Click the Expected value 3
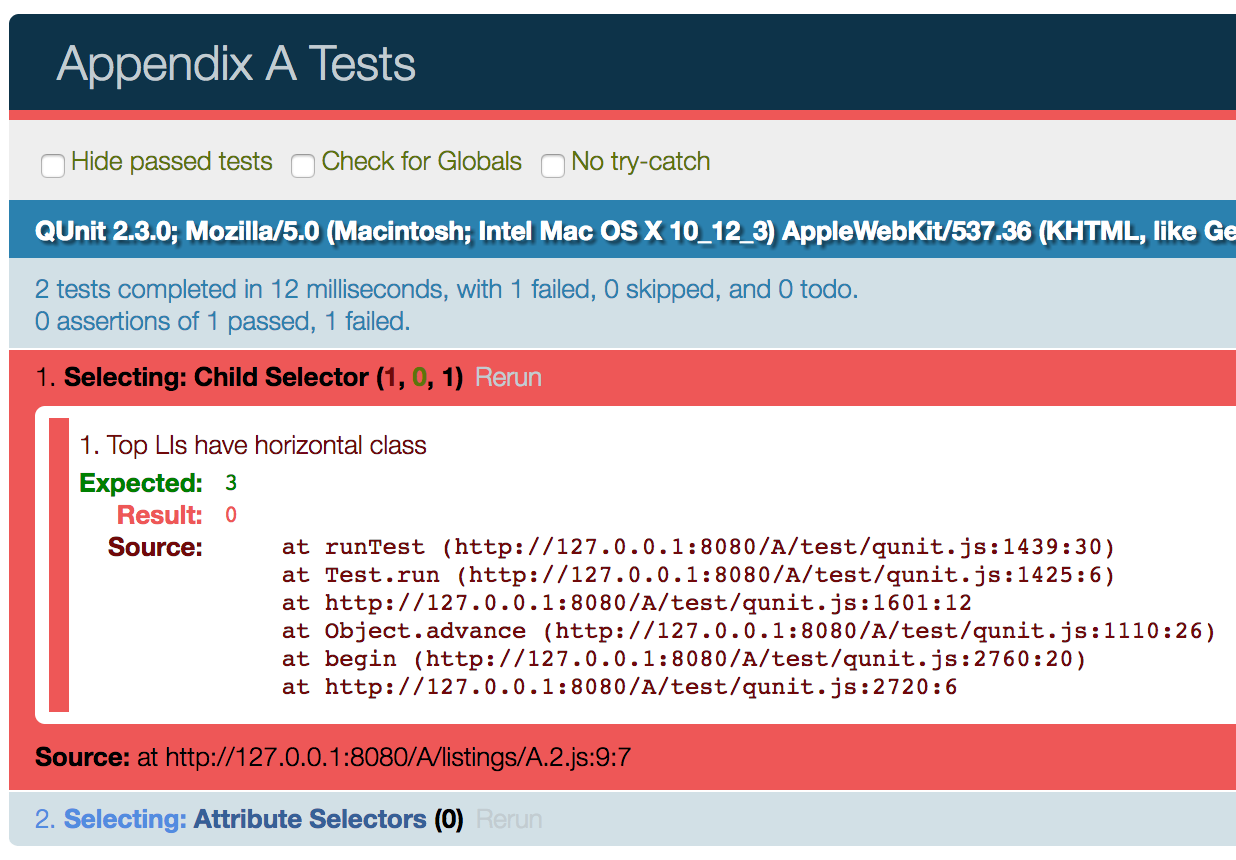 (x=231, y=484)
